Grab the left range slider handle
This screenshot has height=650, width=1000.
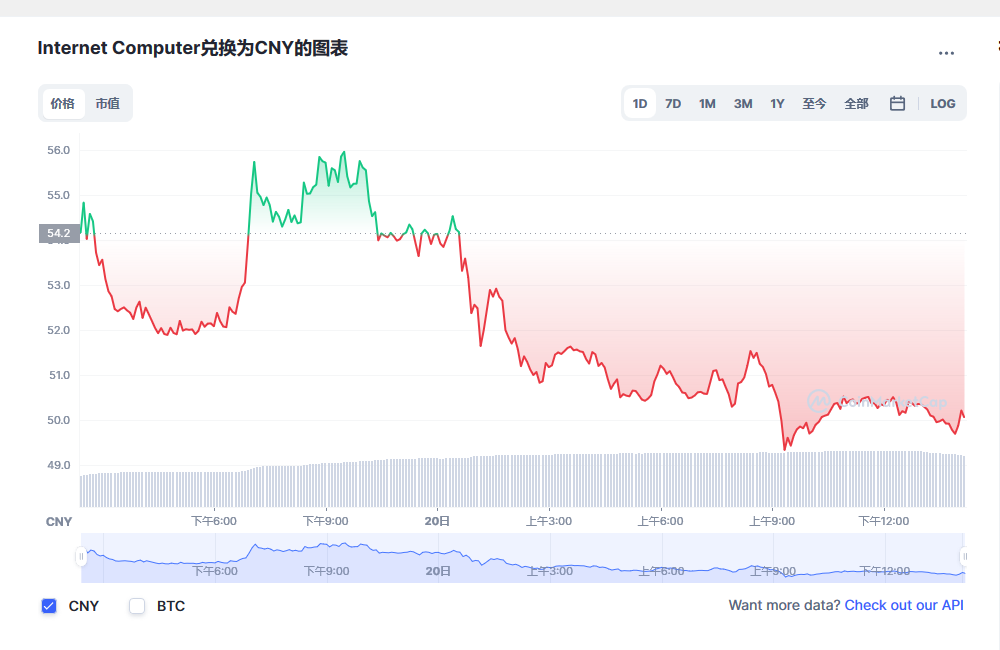click(81, 556)
